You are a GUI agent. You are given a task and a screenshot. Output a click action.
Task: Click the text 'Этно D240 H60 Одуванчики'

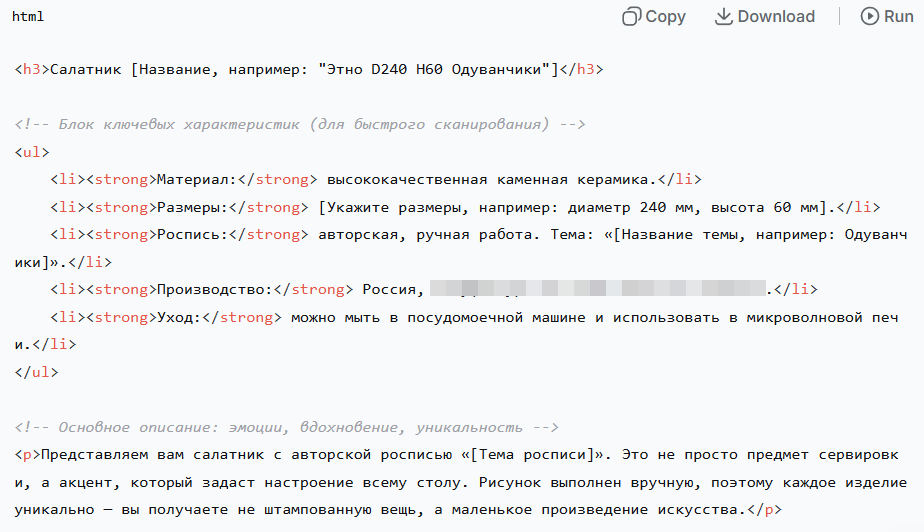434,70
